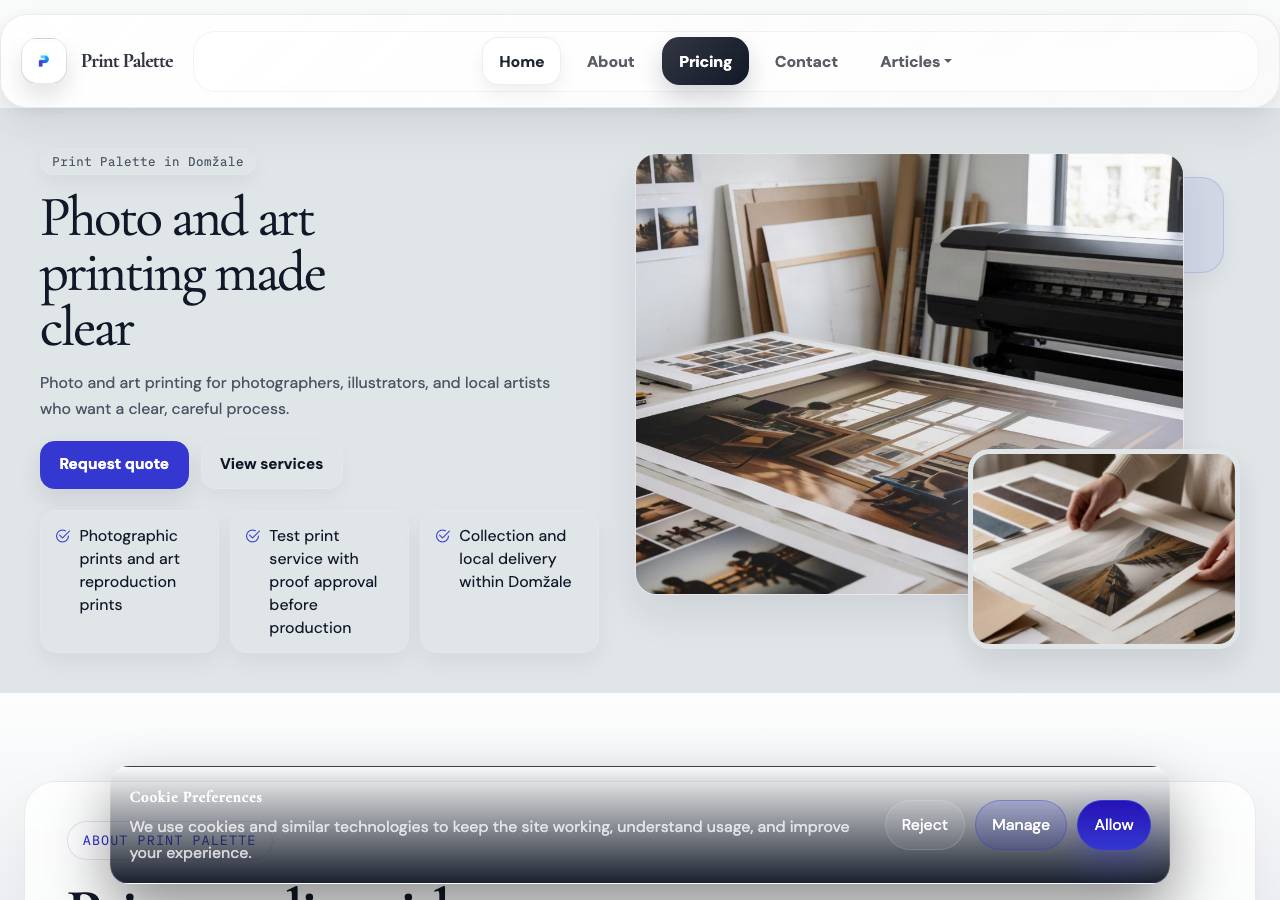
Task: Expand the Articles dropdown menu
Action: 916,61
